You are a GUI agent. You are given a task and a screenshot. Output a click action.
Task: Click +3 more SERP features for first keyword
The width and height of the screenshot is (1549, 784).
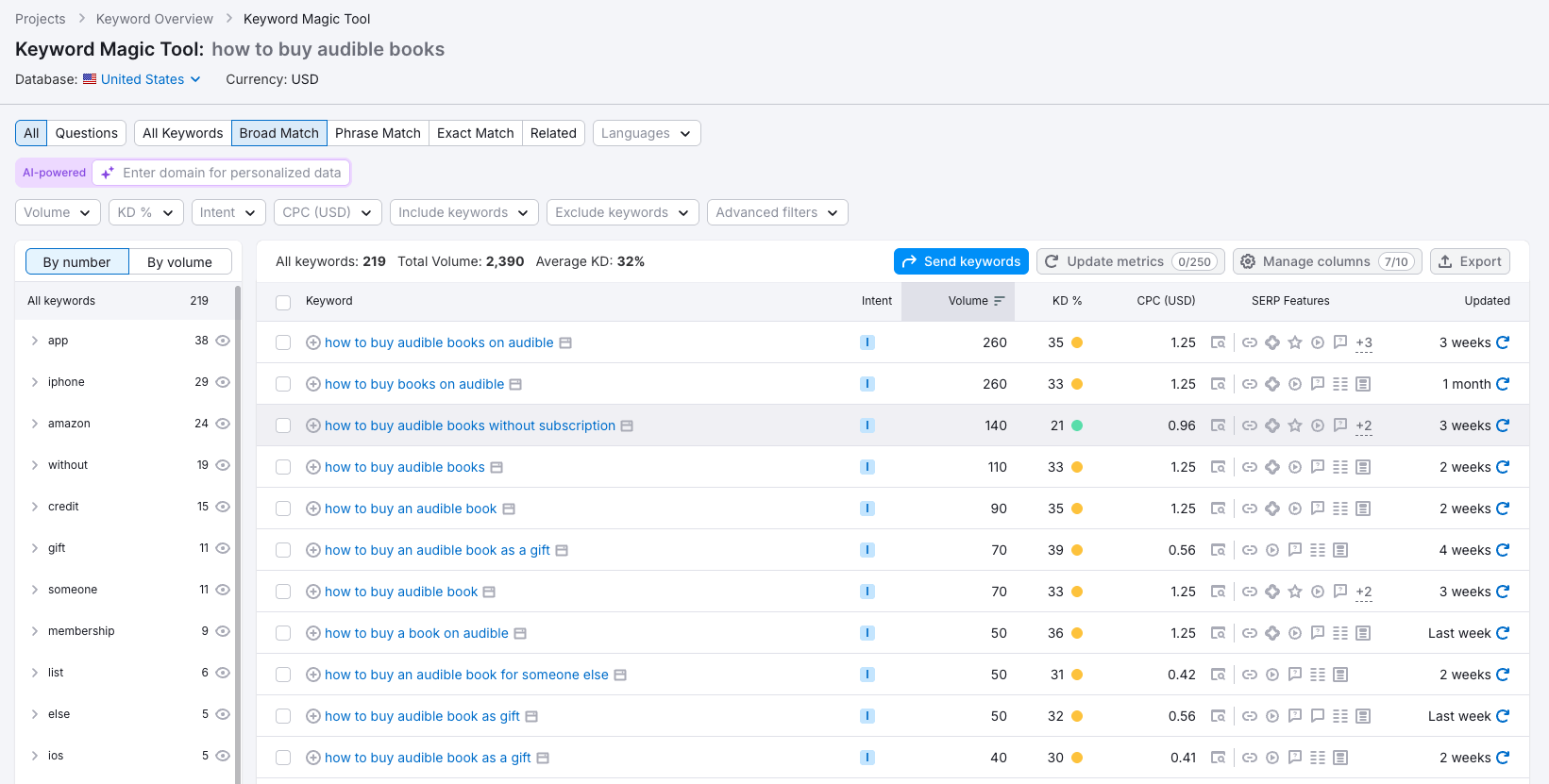tap(1364, 343)
